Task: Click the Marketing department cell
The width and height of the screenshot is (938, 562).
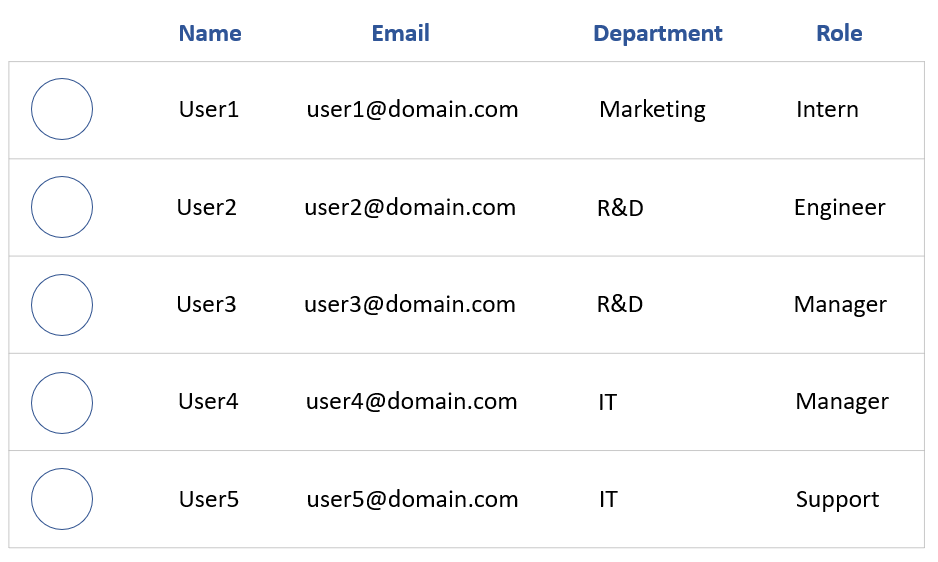Action: 652,110
